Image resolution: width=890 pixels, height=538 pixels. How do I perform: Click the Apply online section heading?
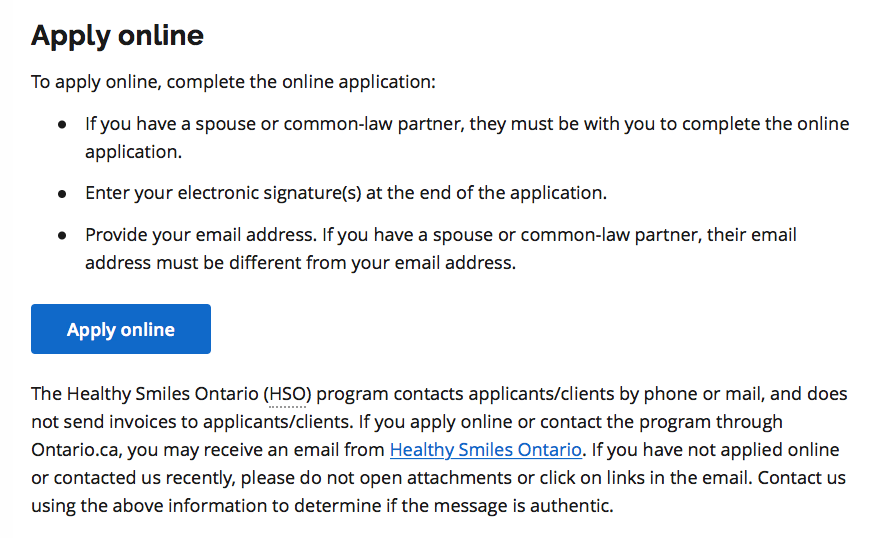(117, 35)
